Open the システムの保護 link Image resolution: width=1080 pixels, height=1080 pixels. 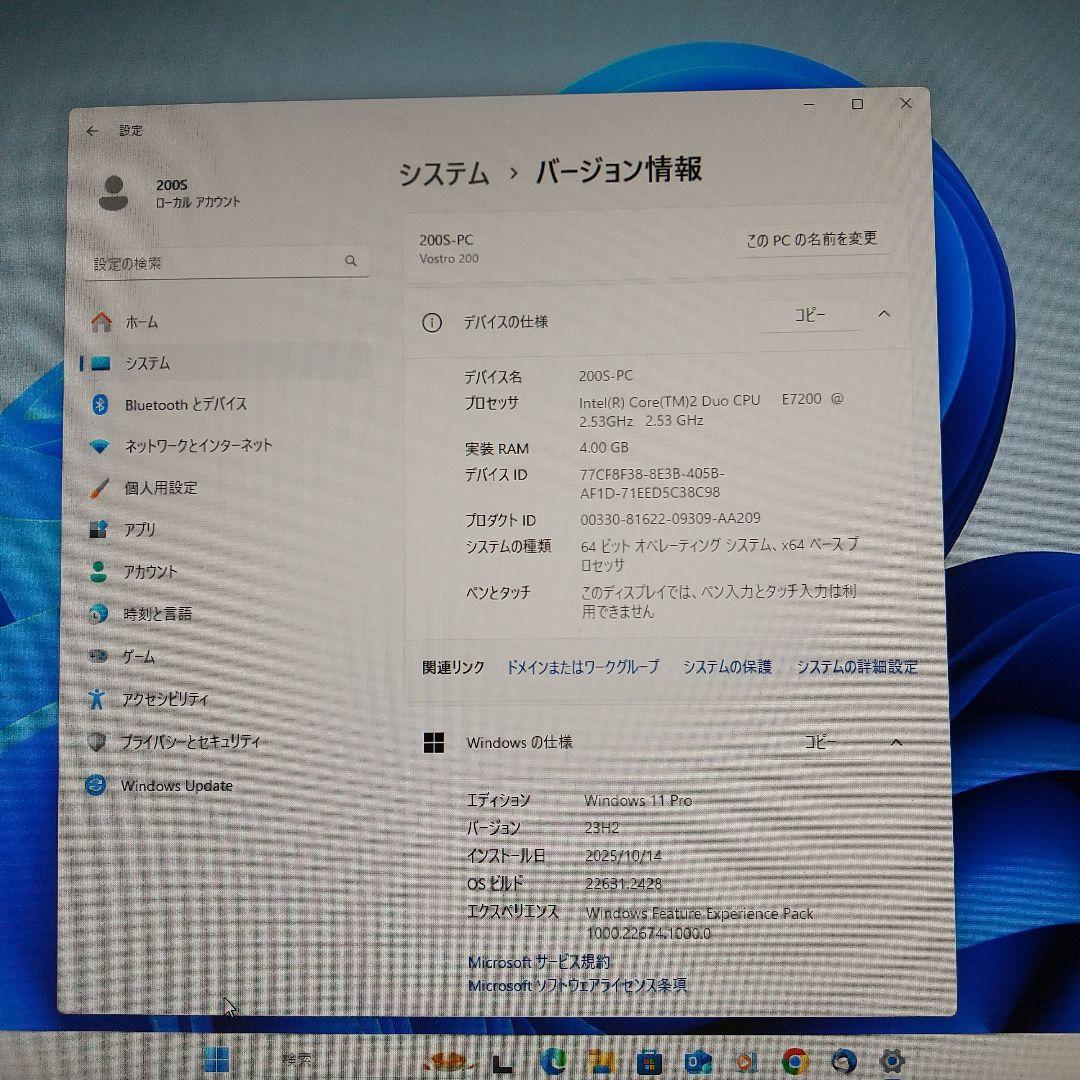pos(726,666)
